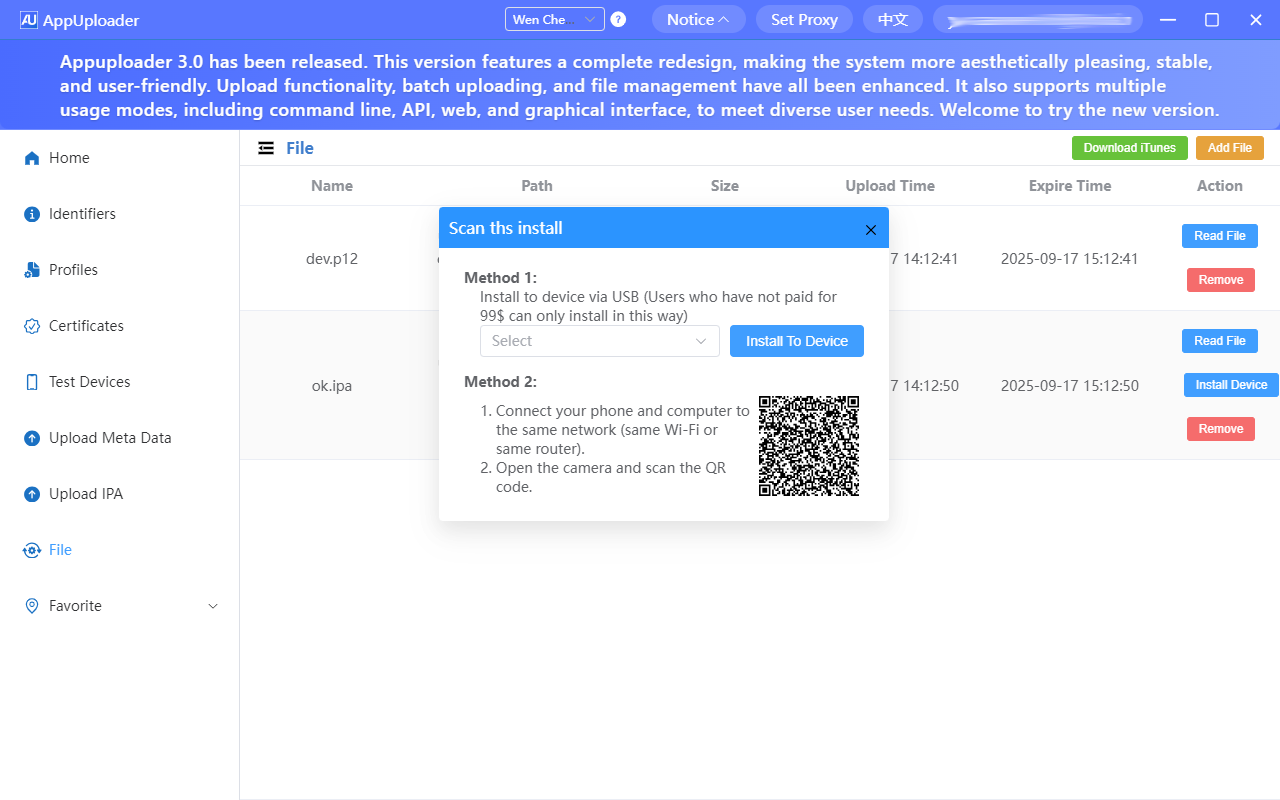Open the Identifiers menu item

[120, 214]
